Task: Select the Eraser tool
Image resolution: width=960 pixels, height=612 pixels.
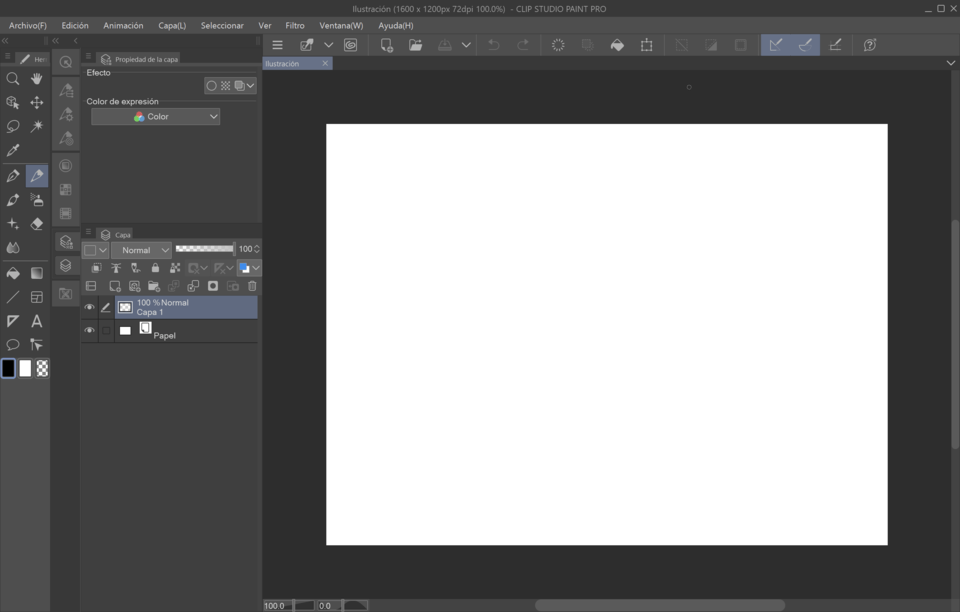Action: (36, 224)
